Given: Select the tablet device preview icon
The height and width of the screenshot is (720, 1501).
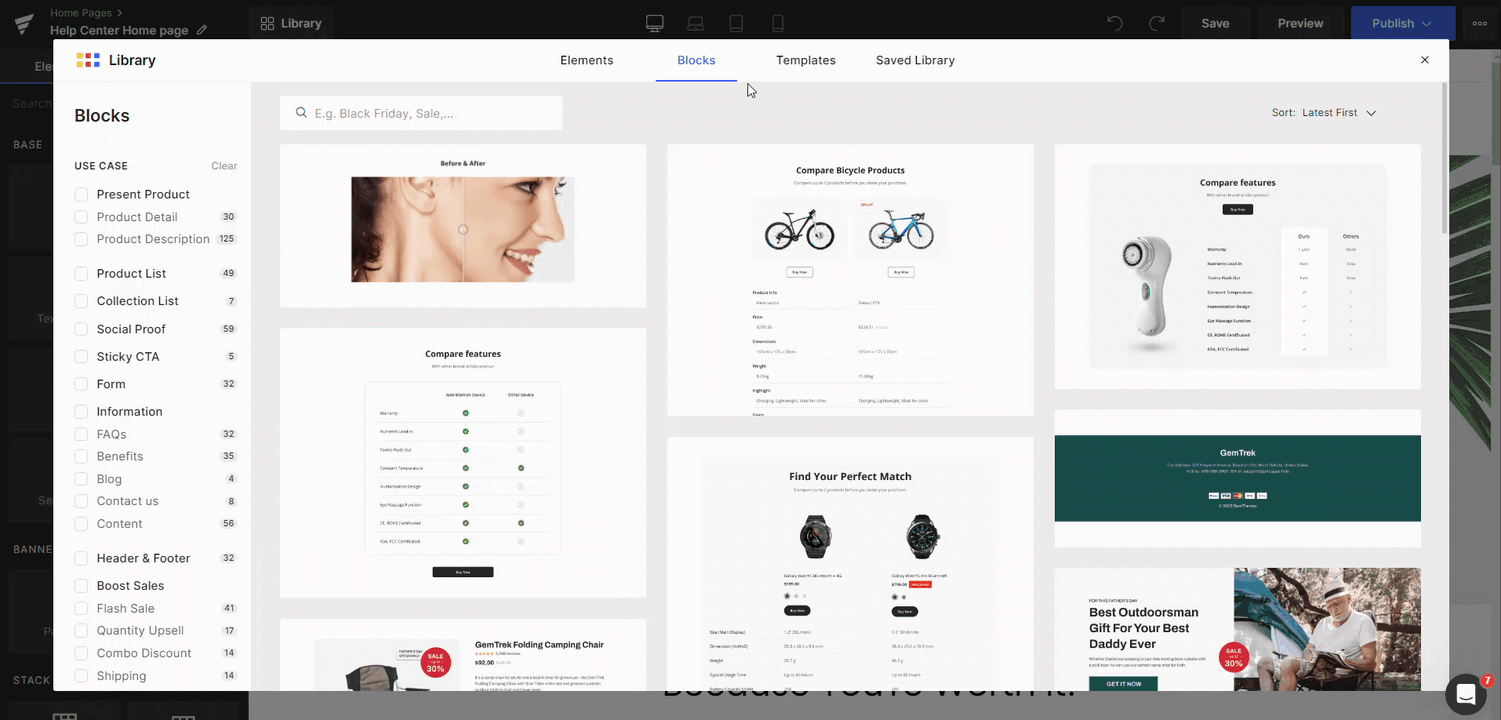Looking at the screenshot, I should click(736, 23).
